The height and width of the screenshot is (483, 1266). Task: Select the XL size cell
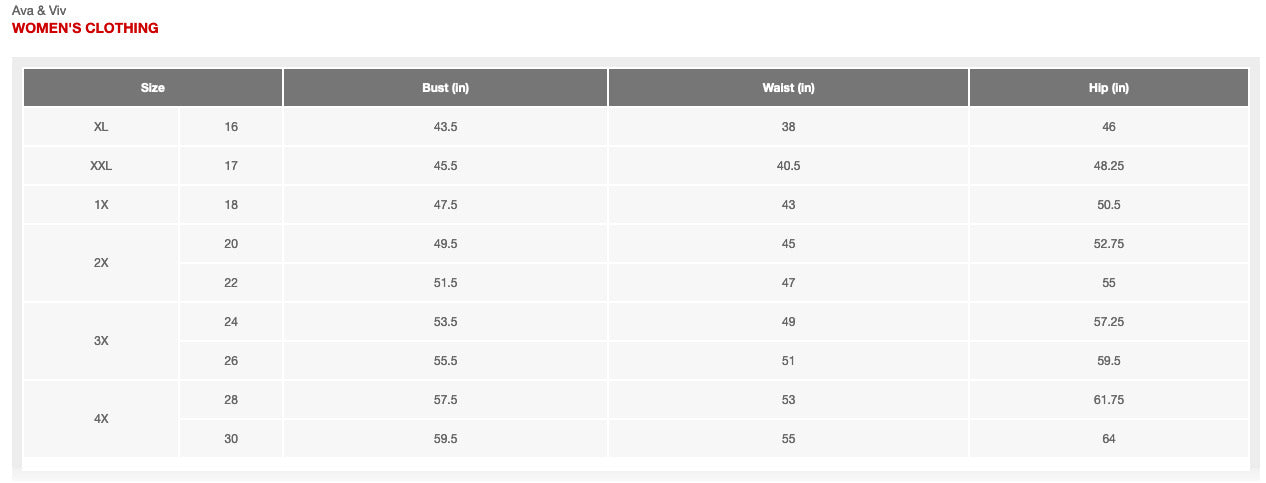point(101,127)
